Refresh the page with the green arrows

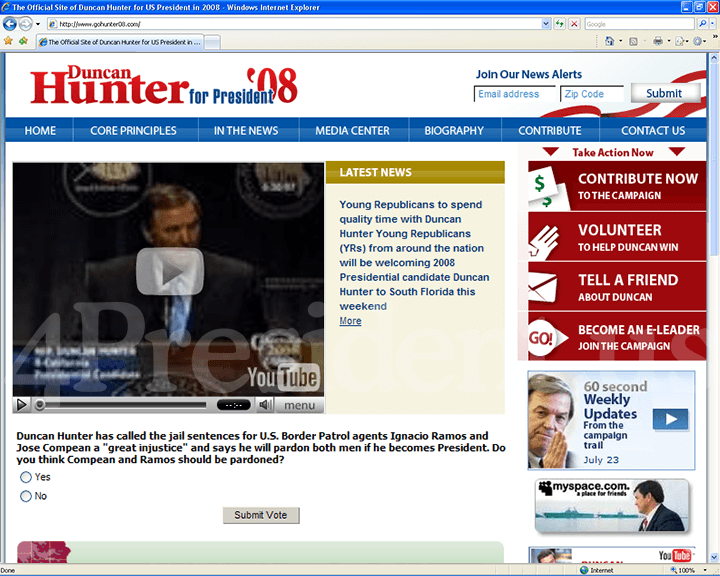(559, 24)
